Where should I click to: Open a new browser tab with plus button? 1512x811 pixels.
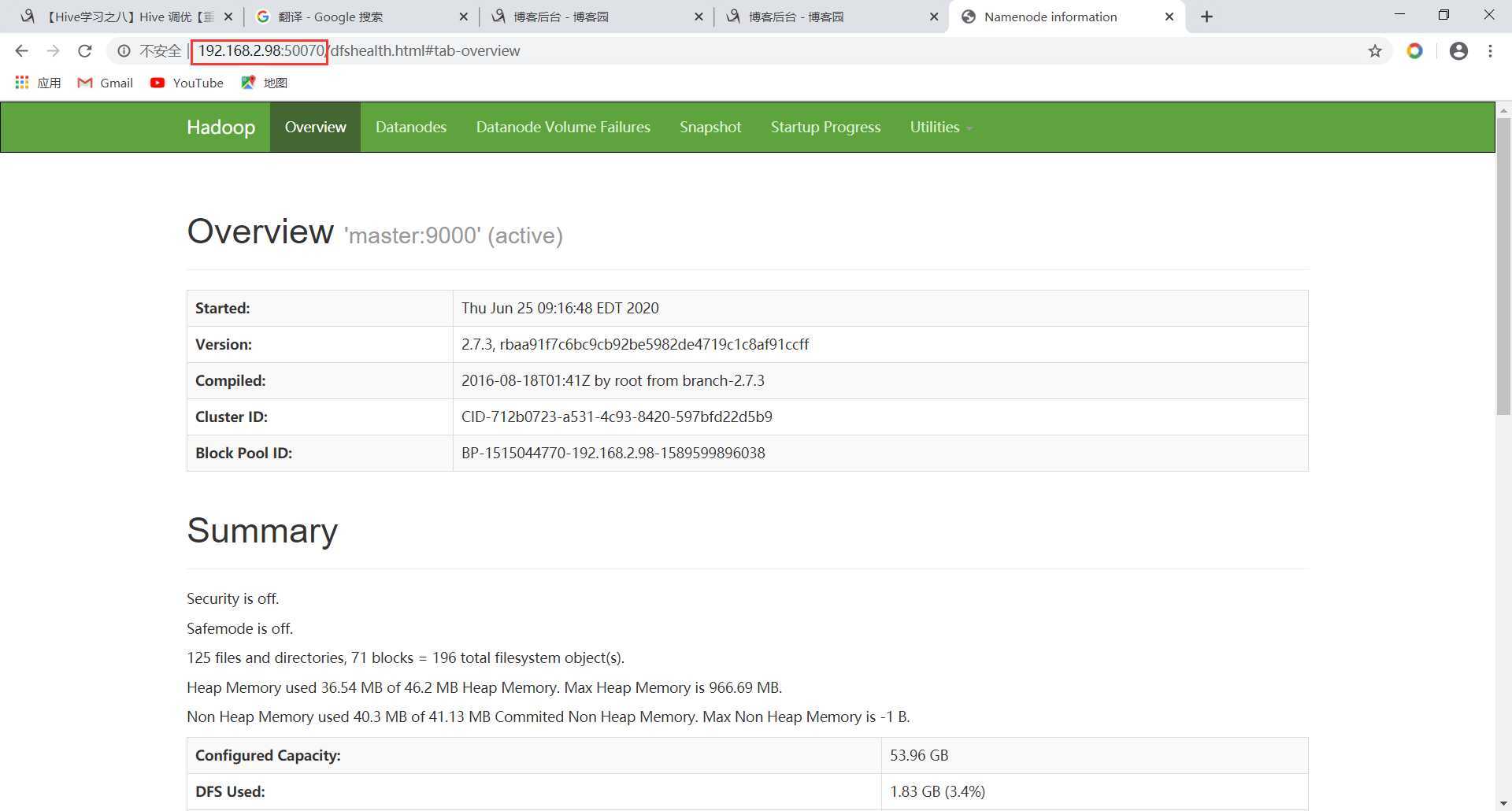(1206, 17)
